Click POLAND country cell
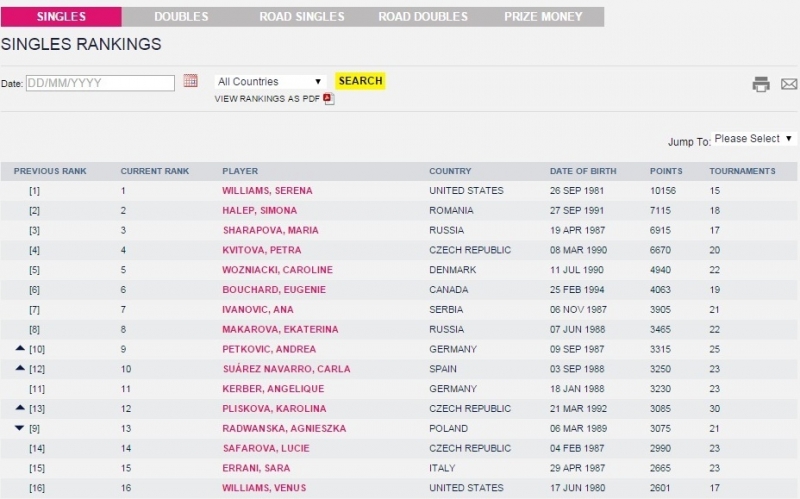Screen dimensions: 800x499 pyautogui.click(x=448, y=429)
